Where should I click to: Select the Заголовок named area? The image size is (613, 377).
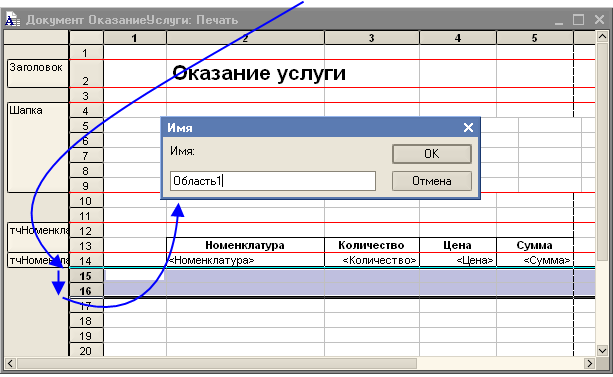point(38,74)
